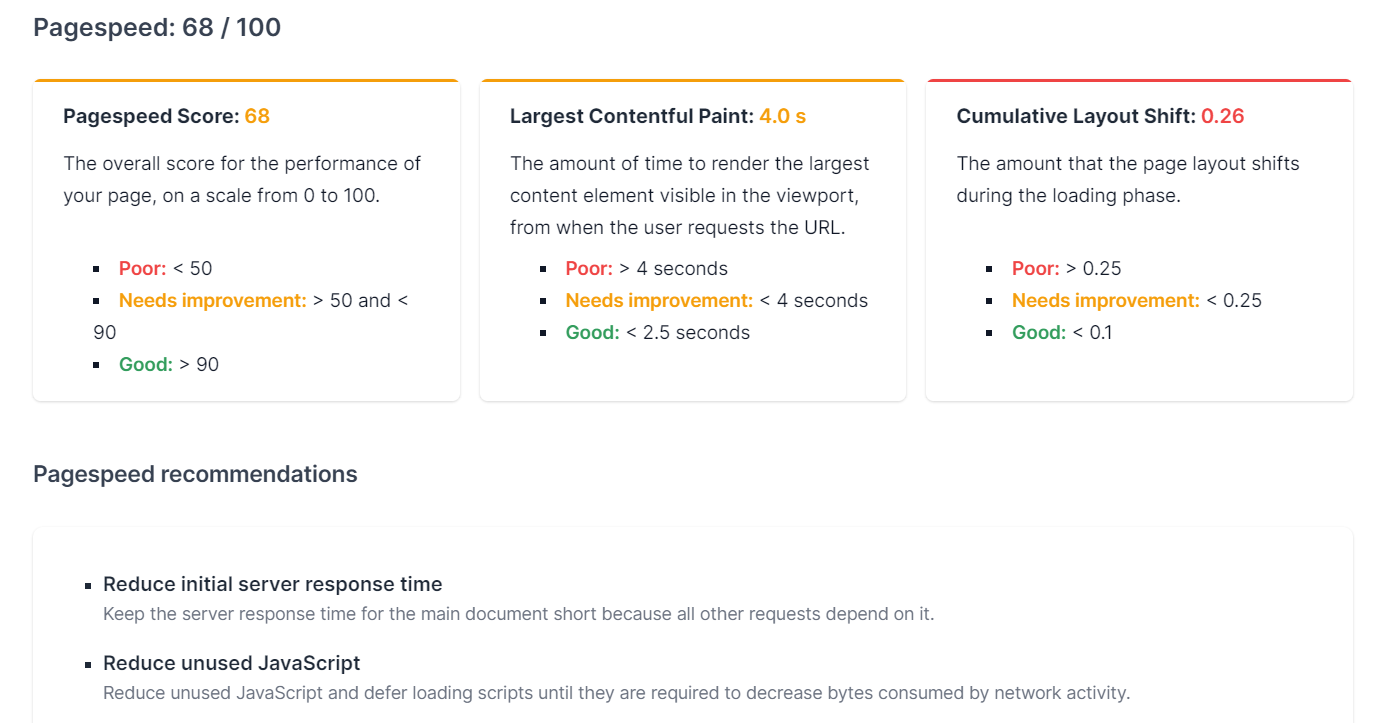Screen dimensions: 1375x723
Task: Click the Pagespeed Score card title
Action: [x=152, y=116]
